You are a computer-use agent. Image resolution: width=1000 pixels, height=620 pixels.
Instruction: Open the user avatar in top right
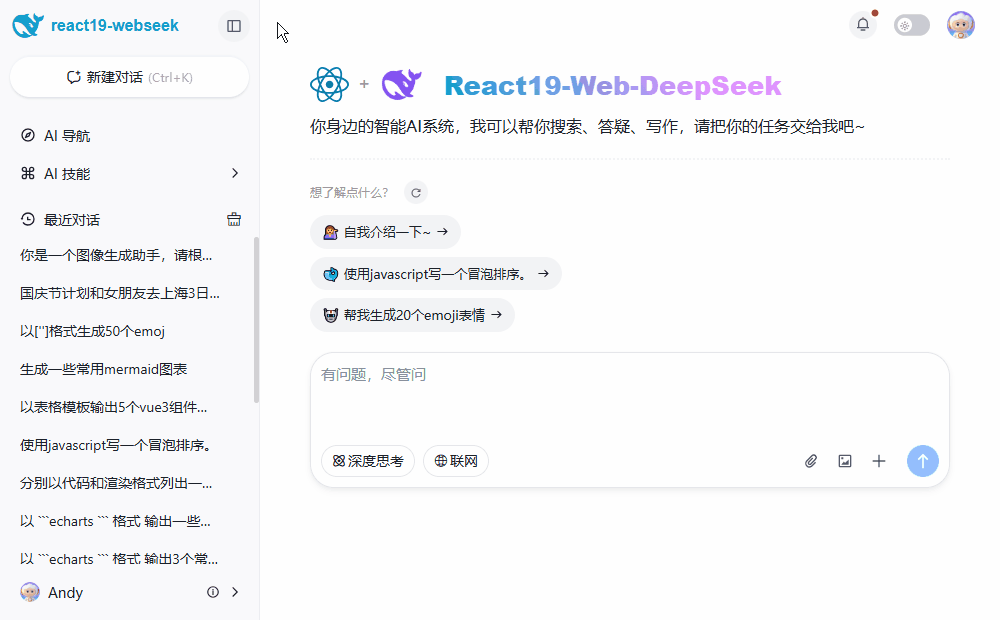(x=960, y=25)
